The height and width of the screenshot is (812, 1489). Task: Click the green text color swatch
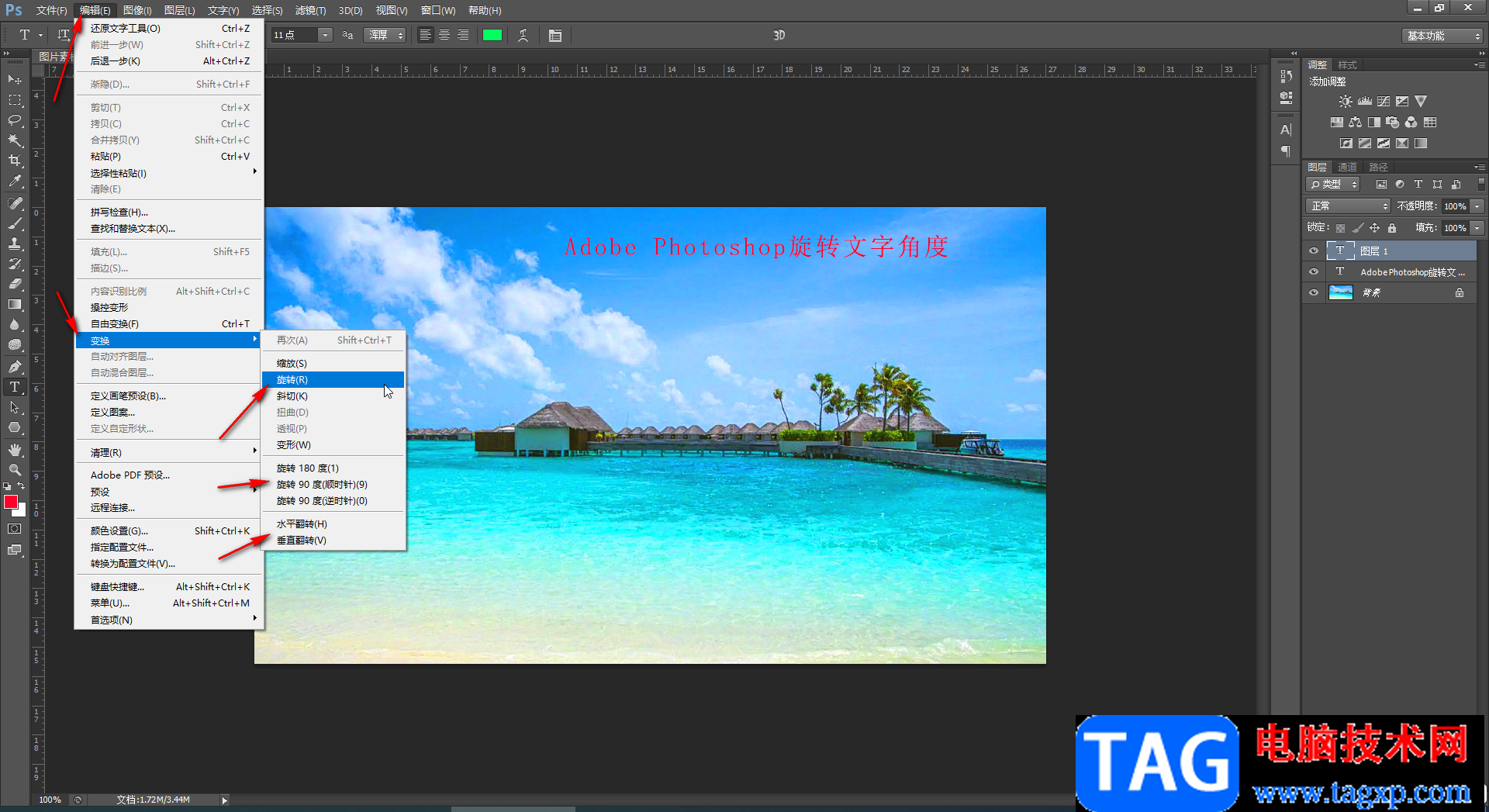point(492,35)
